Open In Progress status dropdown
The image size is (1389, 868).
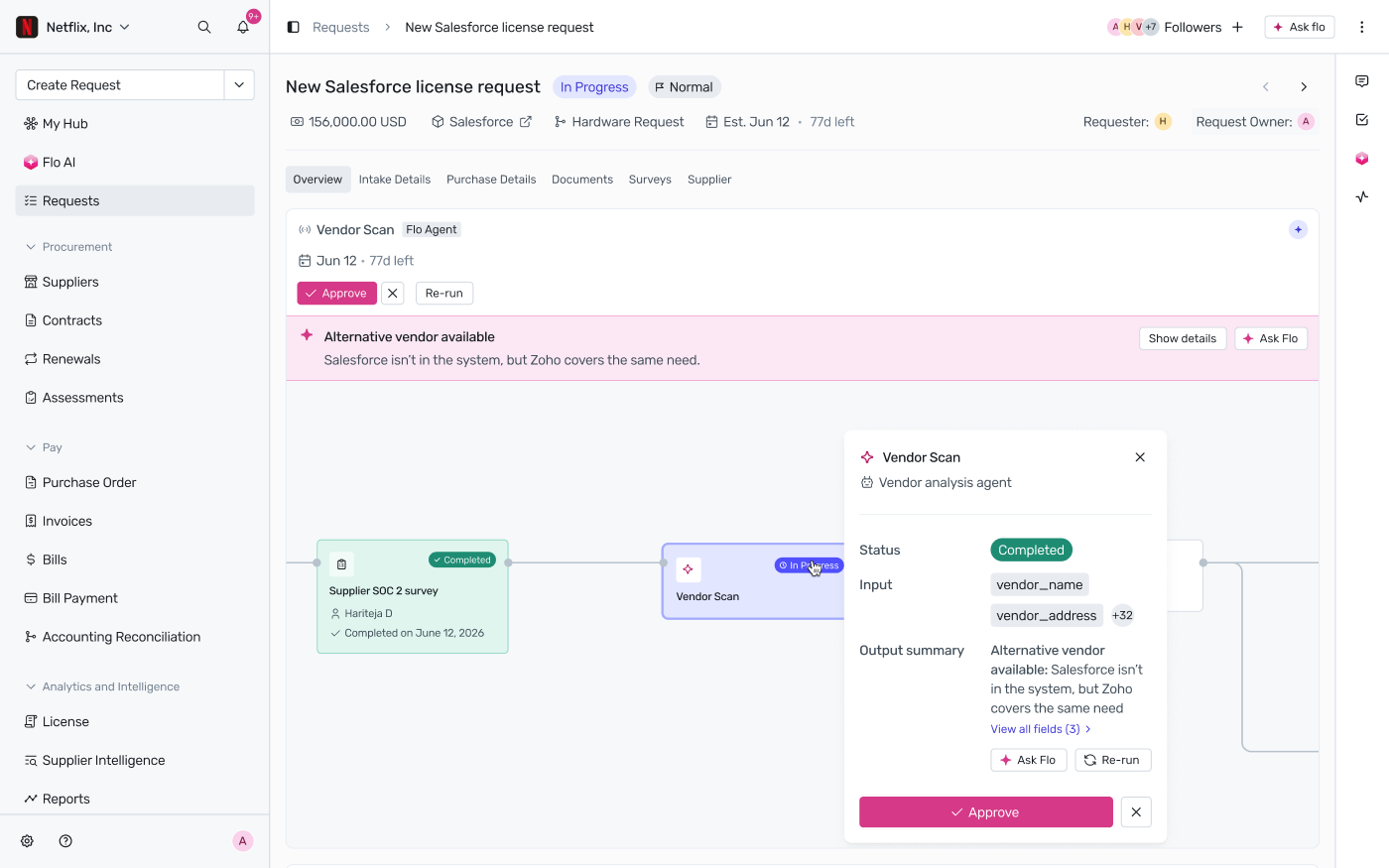pos(594,87)
